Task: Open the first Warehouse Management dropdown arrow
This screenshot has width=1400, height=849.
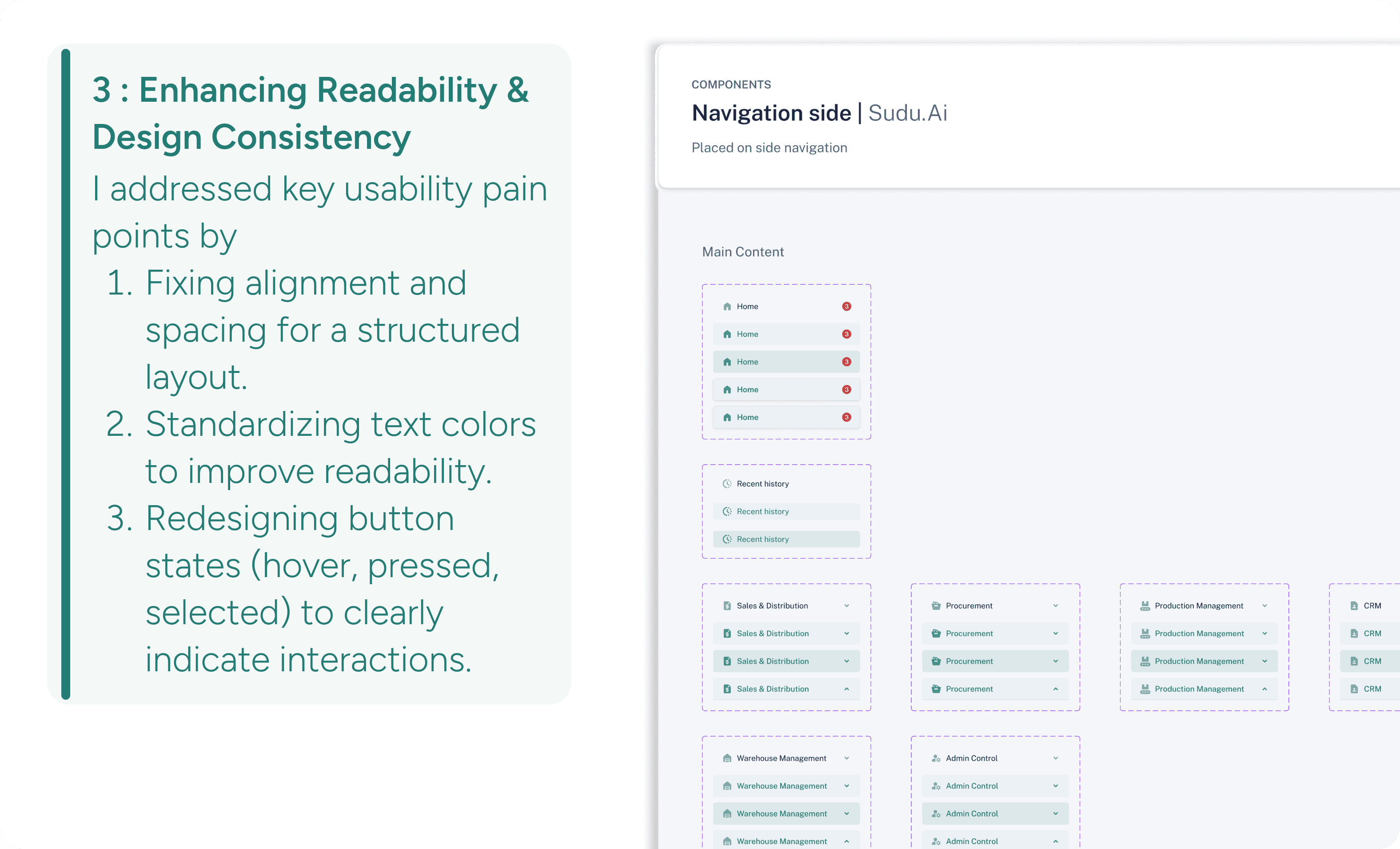Action: pyautogui.click(x=846, y=758)
